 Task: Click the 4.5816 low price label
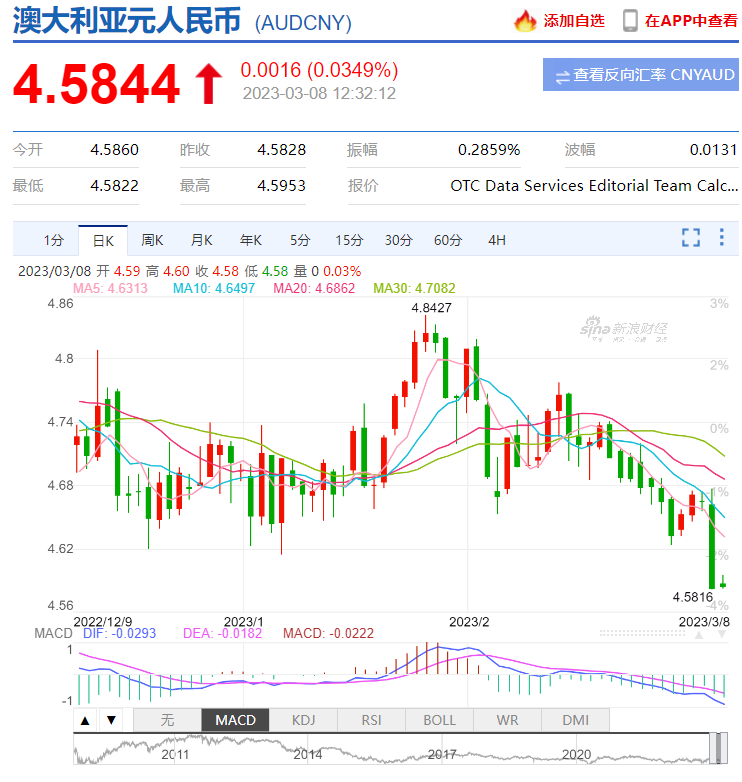[x=693, y=597]
